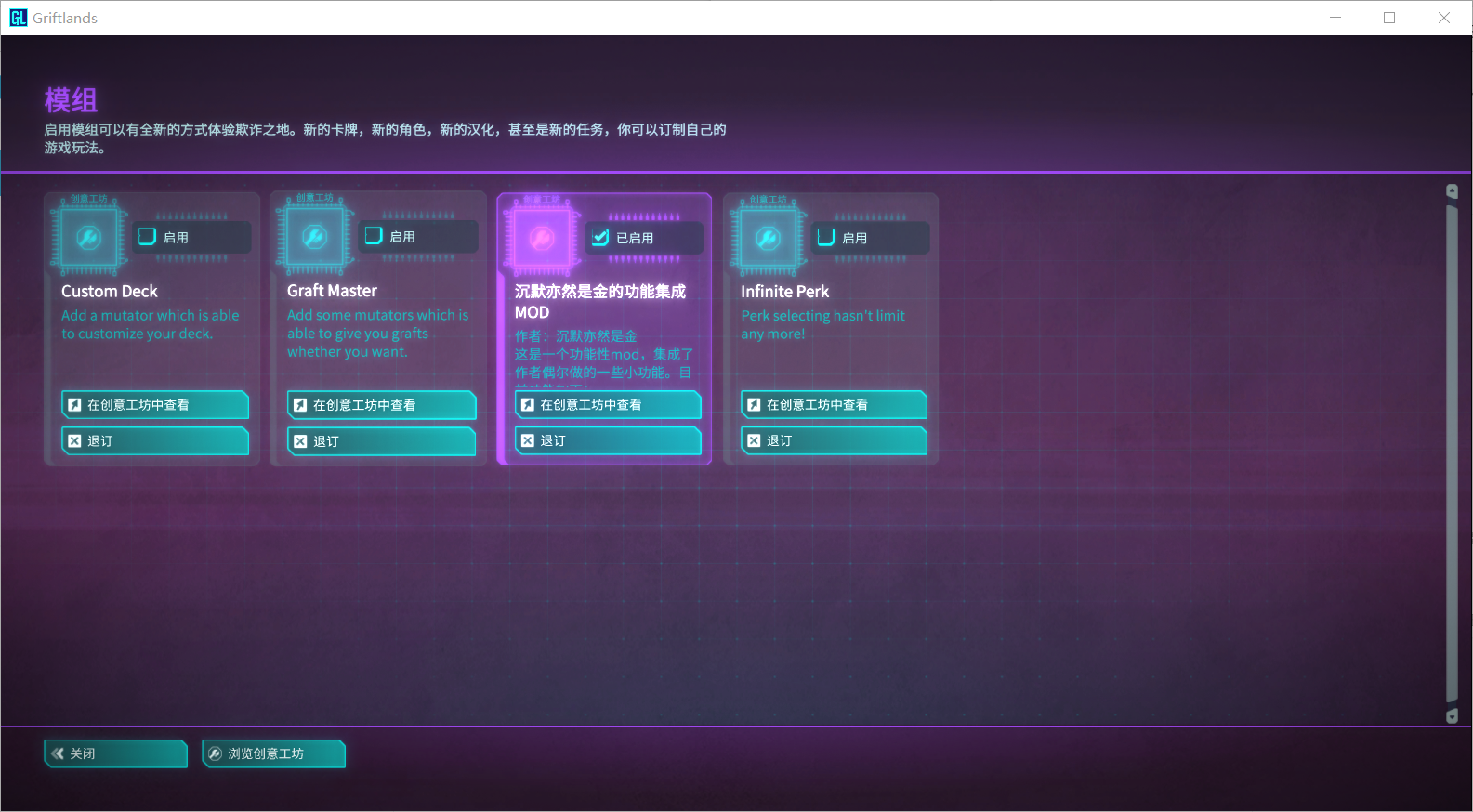Click the Graft Master workshop chip icon

click(314, 238)
